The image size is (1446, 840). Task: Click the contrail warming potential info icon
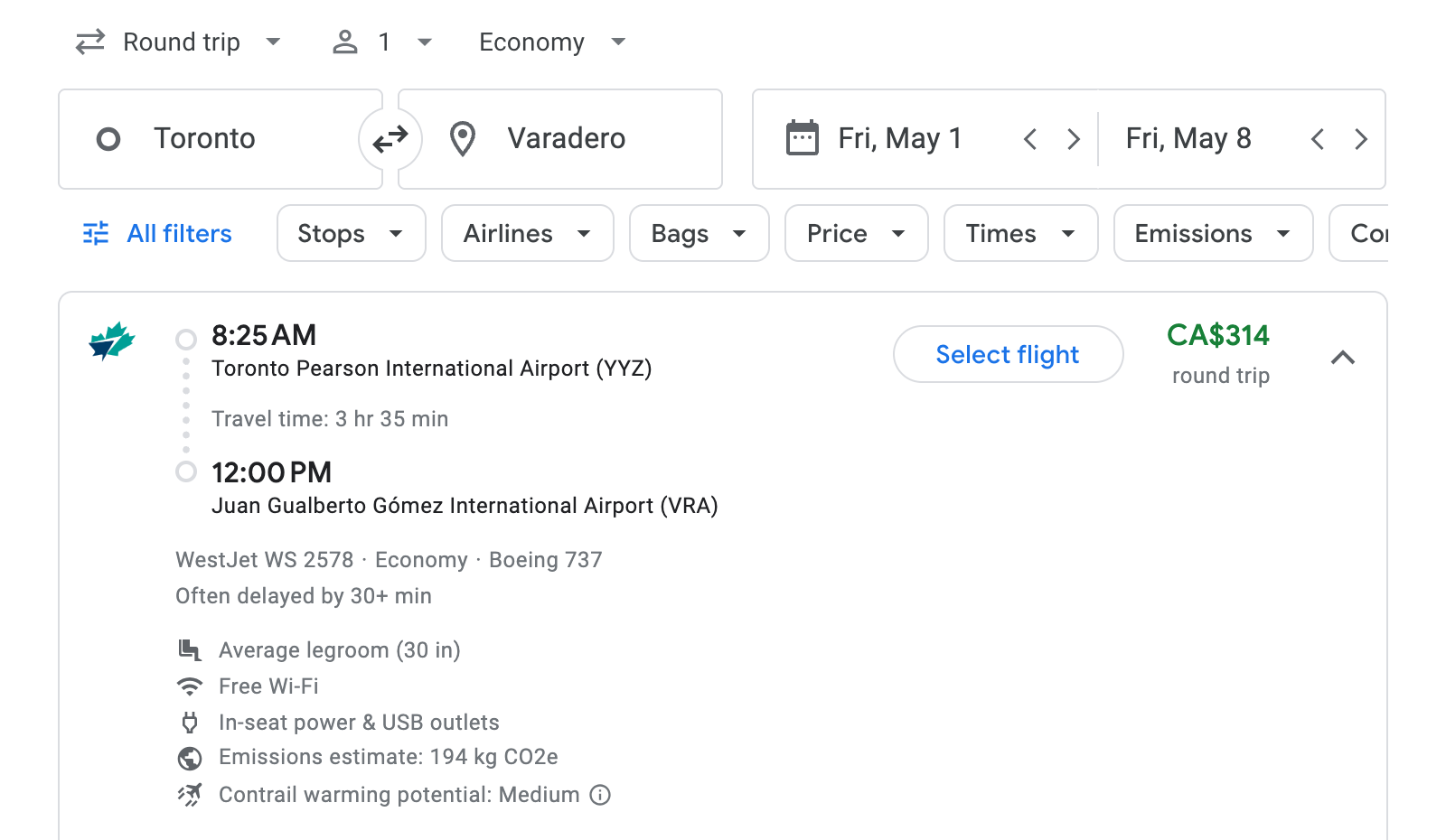599,795
